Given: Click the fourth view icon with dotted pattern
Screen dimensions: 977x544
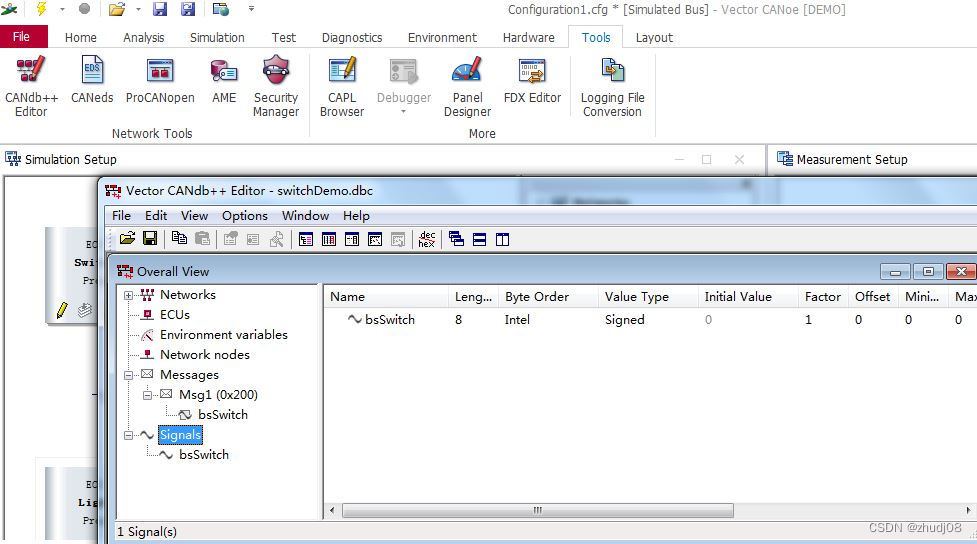Looking at the screenshot, I should click(x=374, y=239).
